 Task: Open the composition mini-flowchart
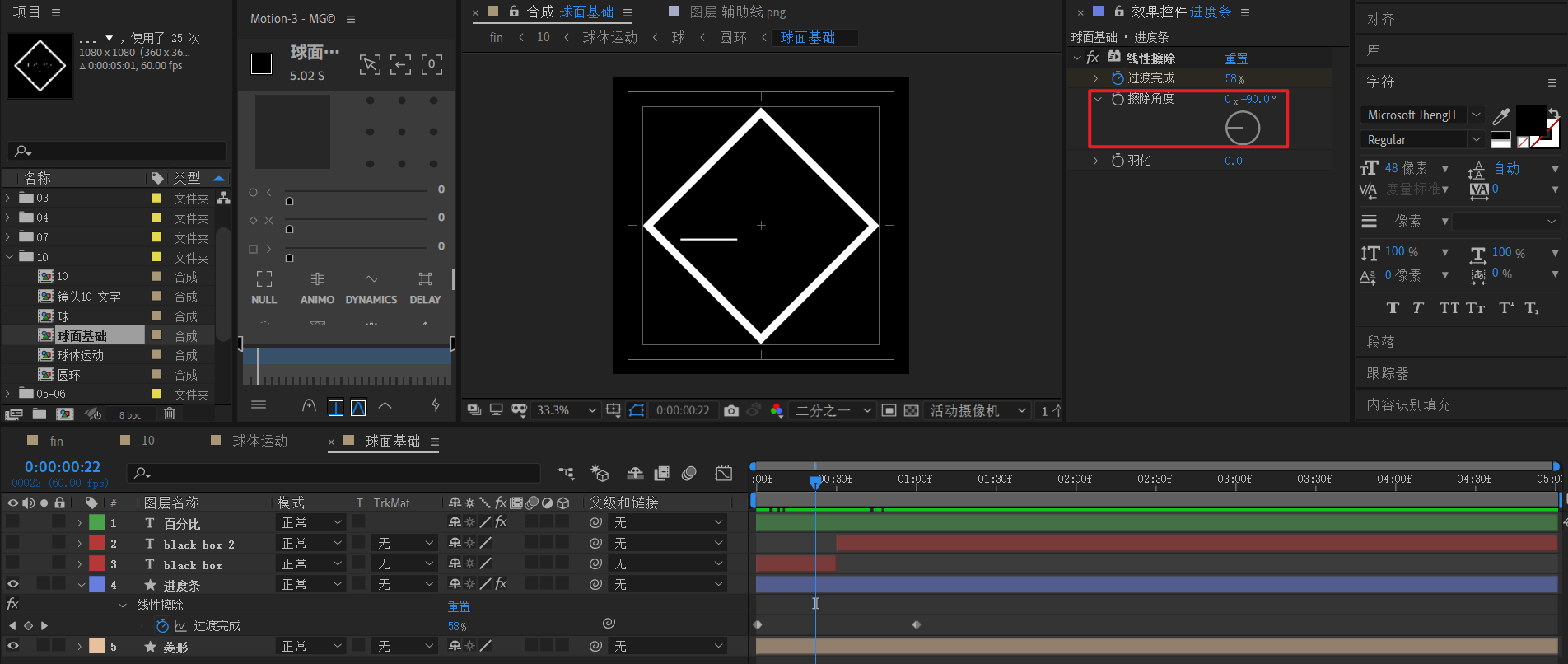pos(566,473)
